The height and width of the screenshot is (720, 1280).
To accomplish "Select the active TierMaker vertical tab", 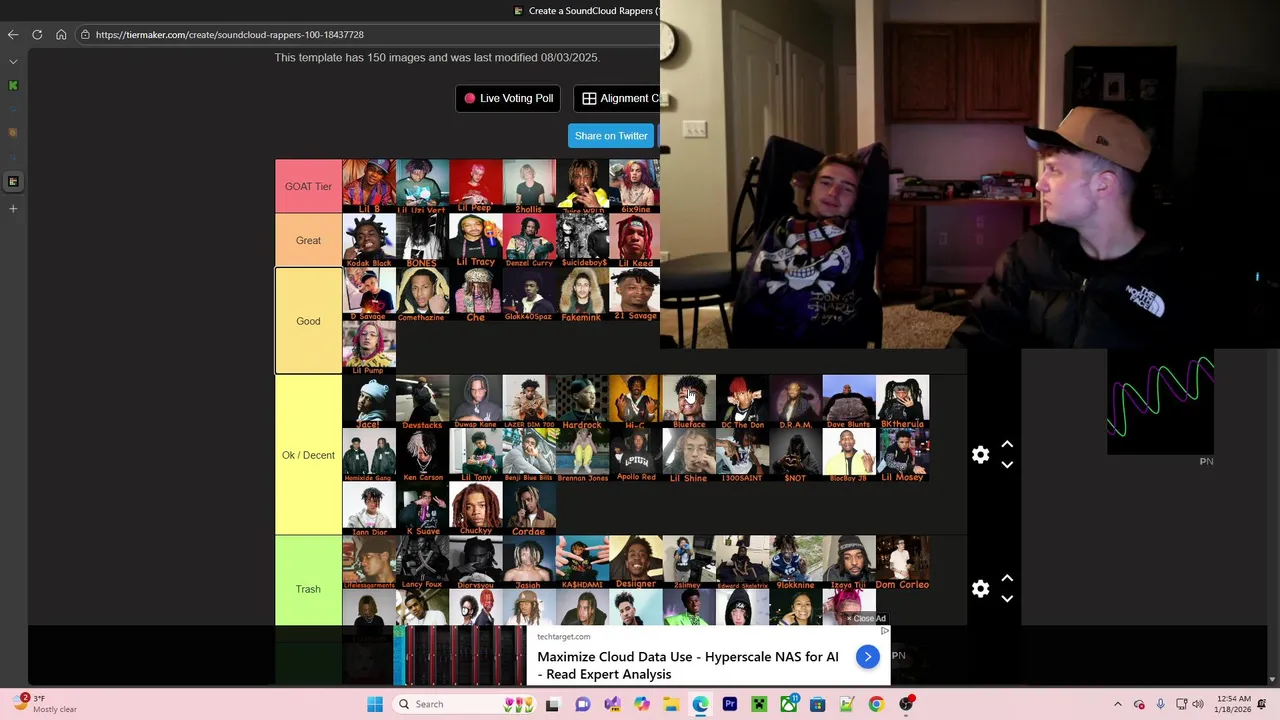I will (x=13, y=181).
